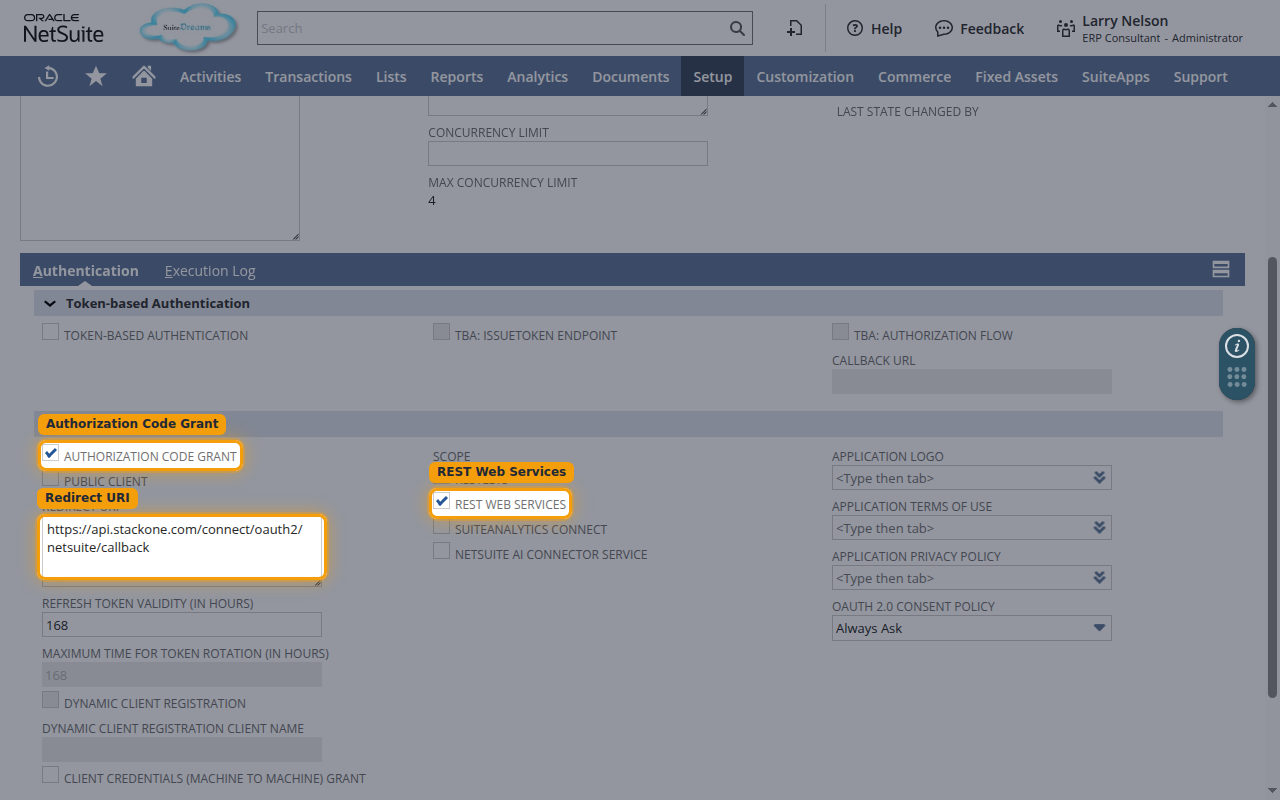Switch to the Authentication subtab

[x=86, y=270]
